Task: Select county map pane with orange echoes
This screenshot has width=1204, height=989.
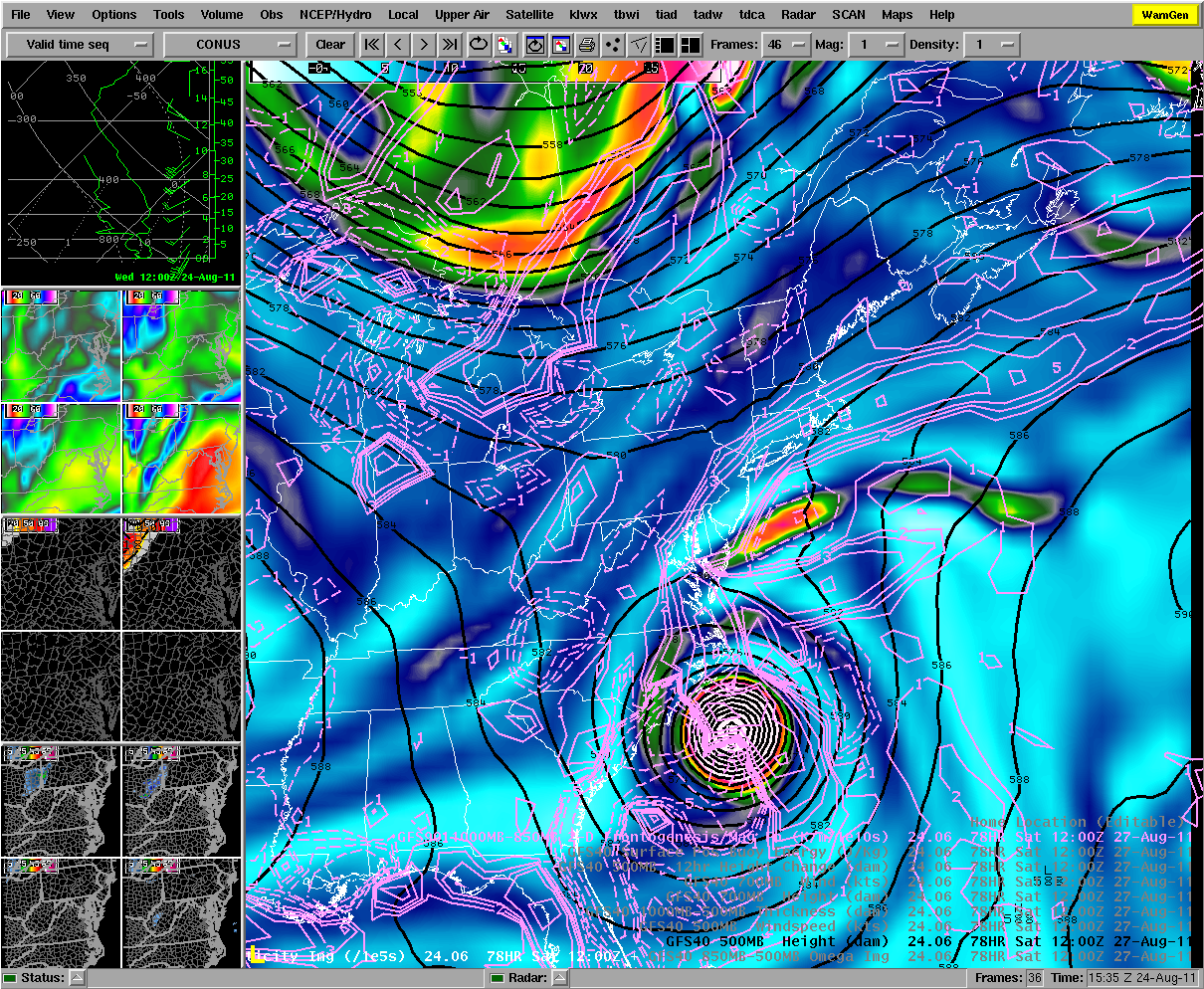Action: (x=182, y=573)
